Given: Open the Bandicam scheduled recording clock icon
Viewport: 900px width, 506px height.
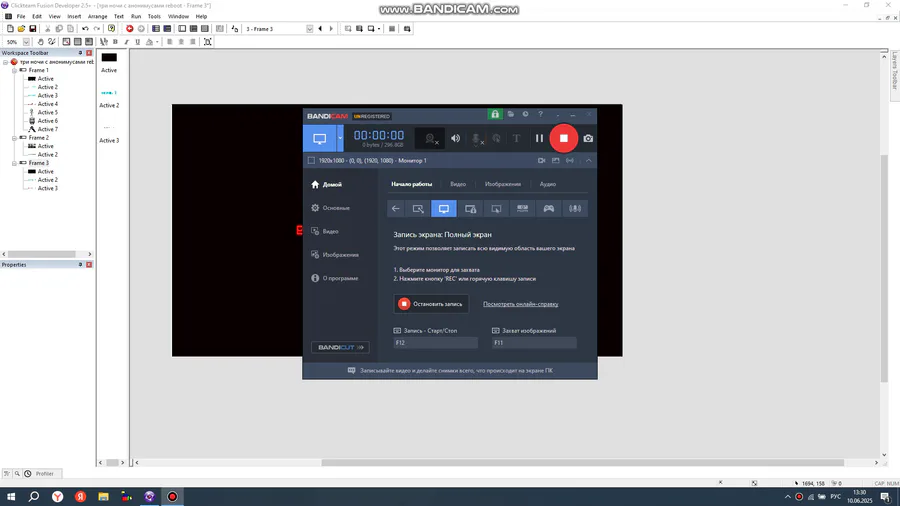Looking at the screenshot, I should (525, 114).
